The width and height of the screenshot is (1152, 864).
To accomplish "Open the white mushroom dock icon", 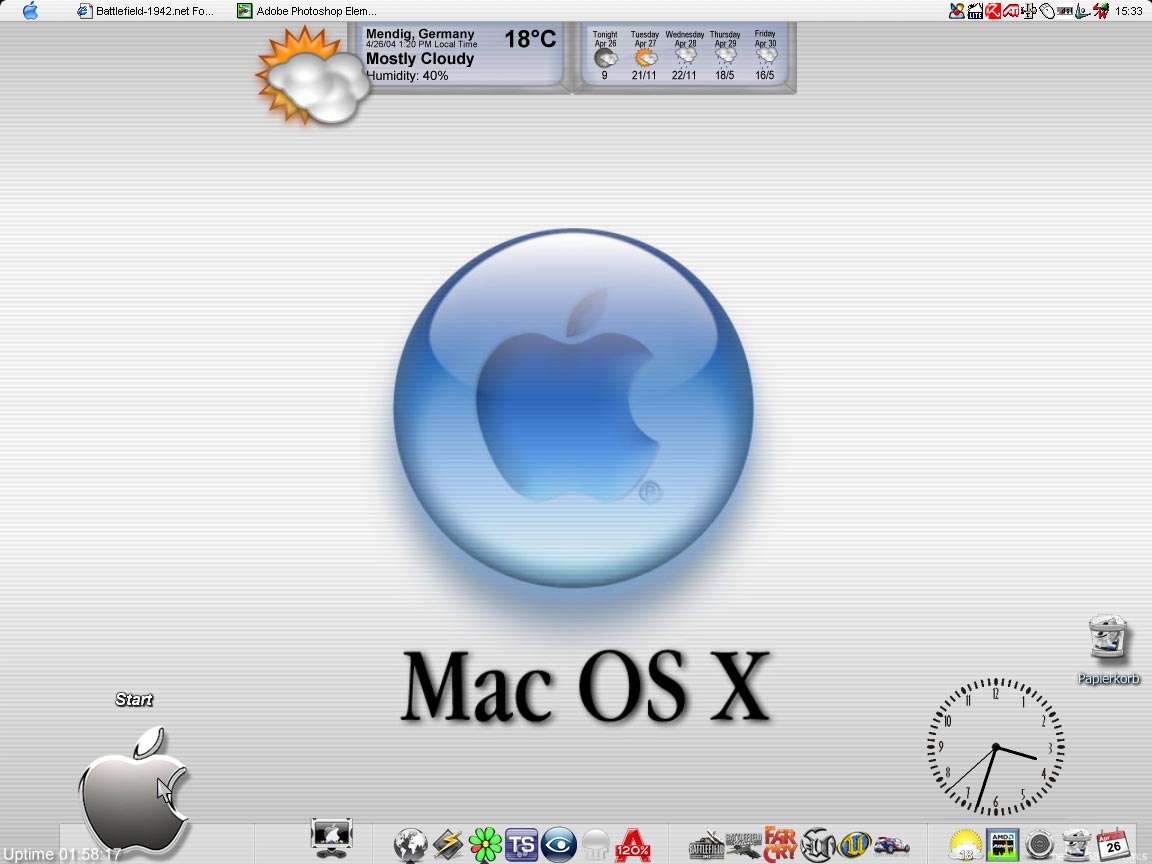I will click(596, 845).
